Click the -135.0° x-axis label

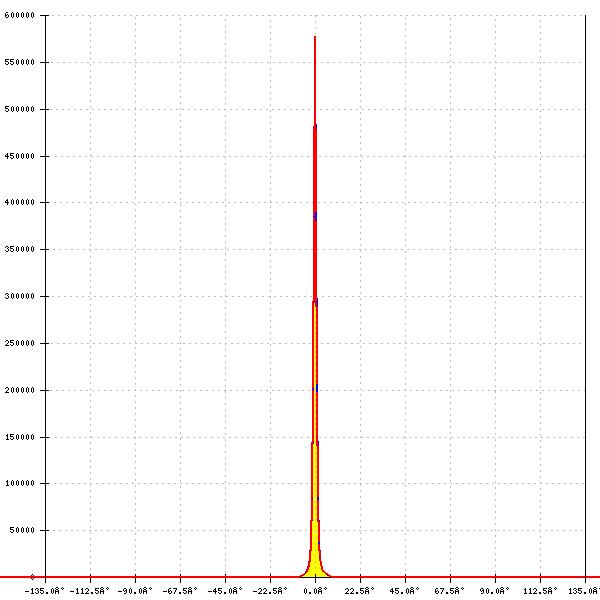click(x=46, y=591)
